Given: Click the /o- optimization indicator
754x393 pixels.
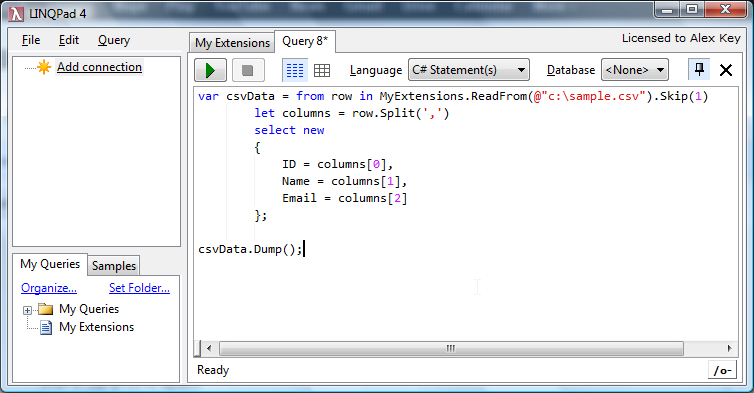Looking at the screenshot, I should click(722, 370).
